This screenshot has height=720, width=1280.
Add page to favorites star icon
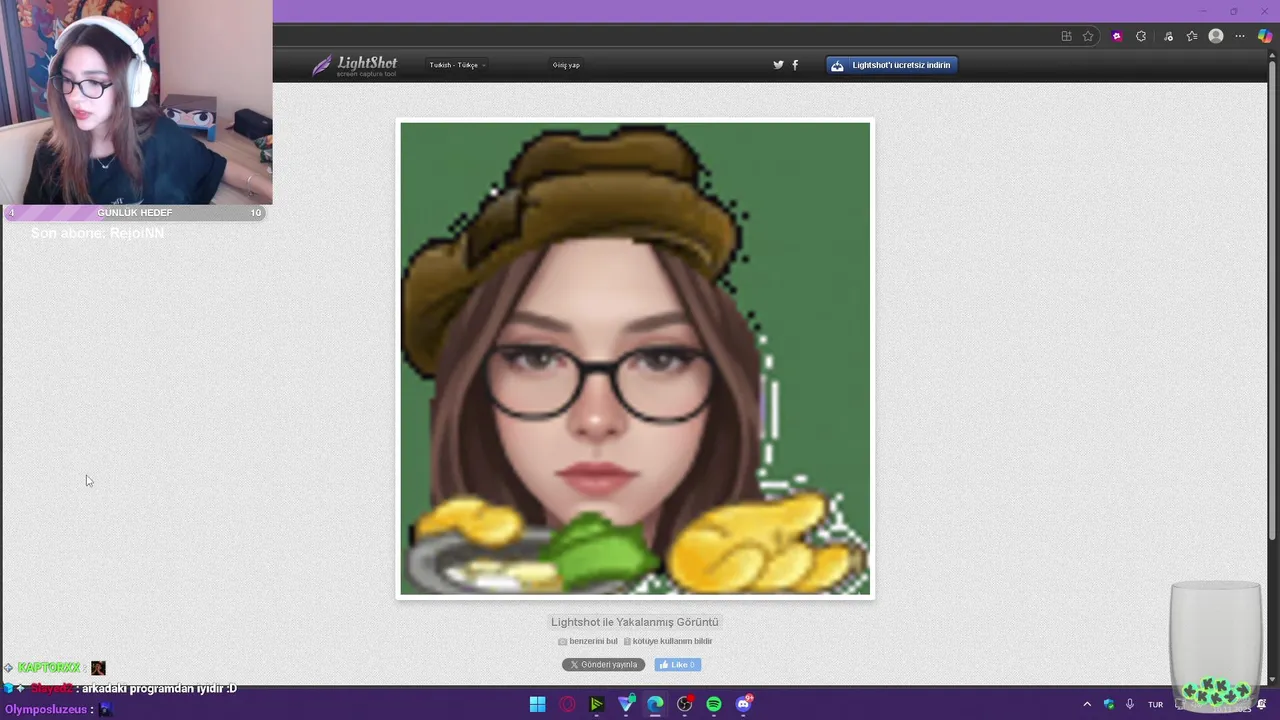(x=1088, y=36)
